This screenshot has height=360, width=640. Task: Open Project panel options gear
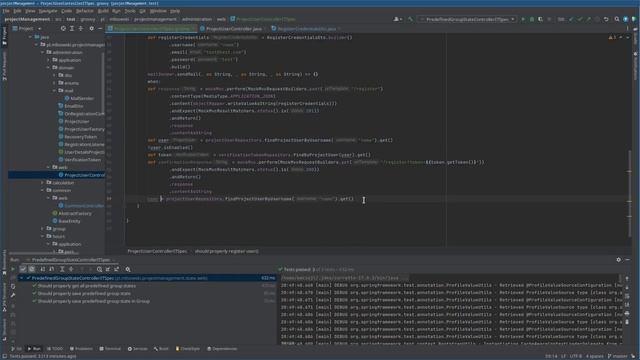(x=91, y=29)
